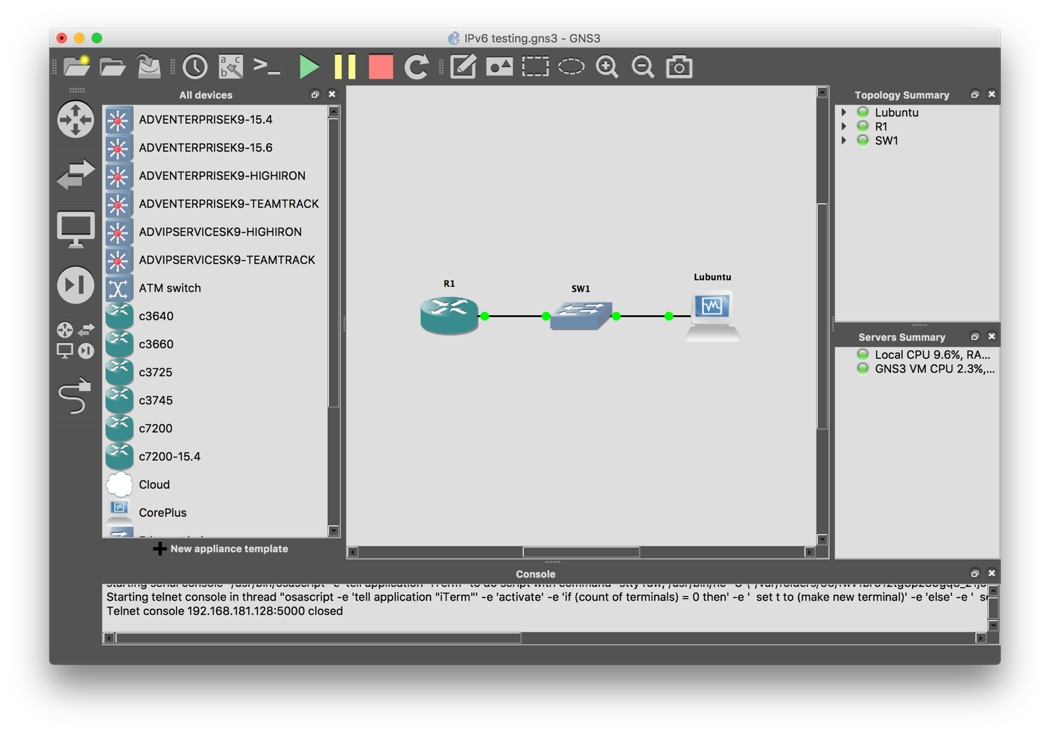1050x735 pixels.
Task: Click the Snapshot clock icon
Action: pyautogui.click(x=195, y=66)
